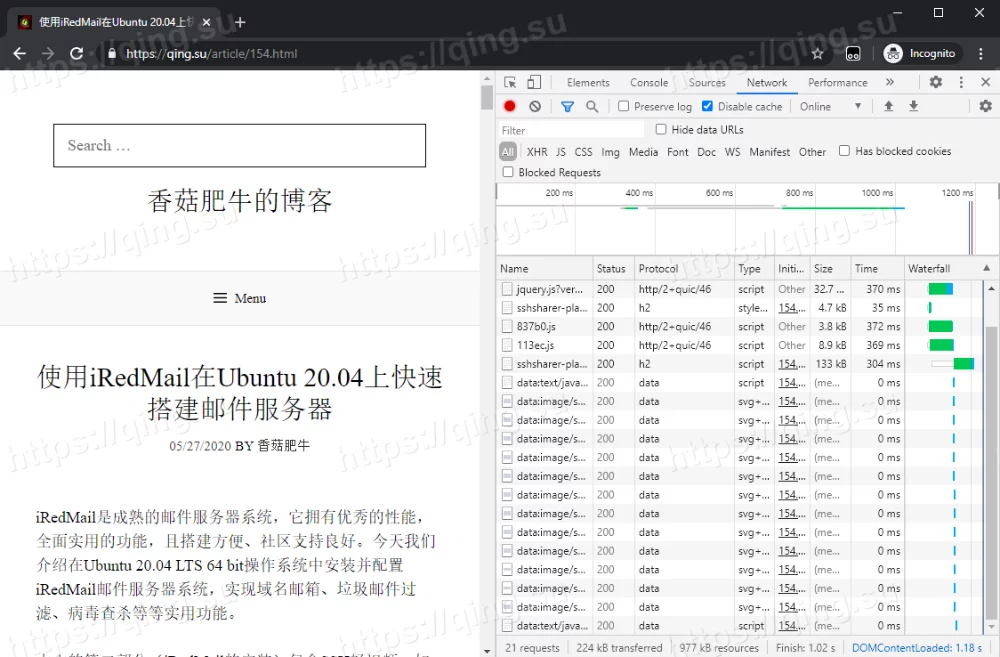Toggle the device toolbar icon

534,82
